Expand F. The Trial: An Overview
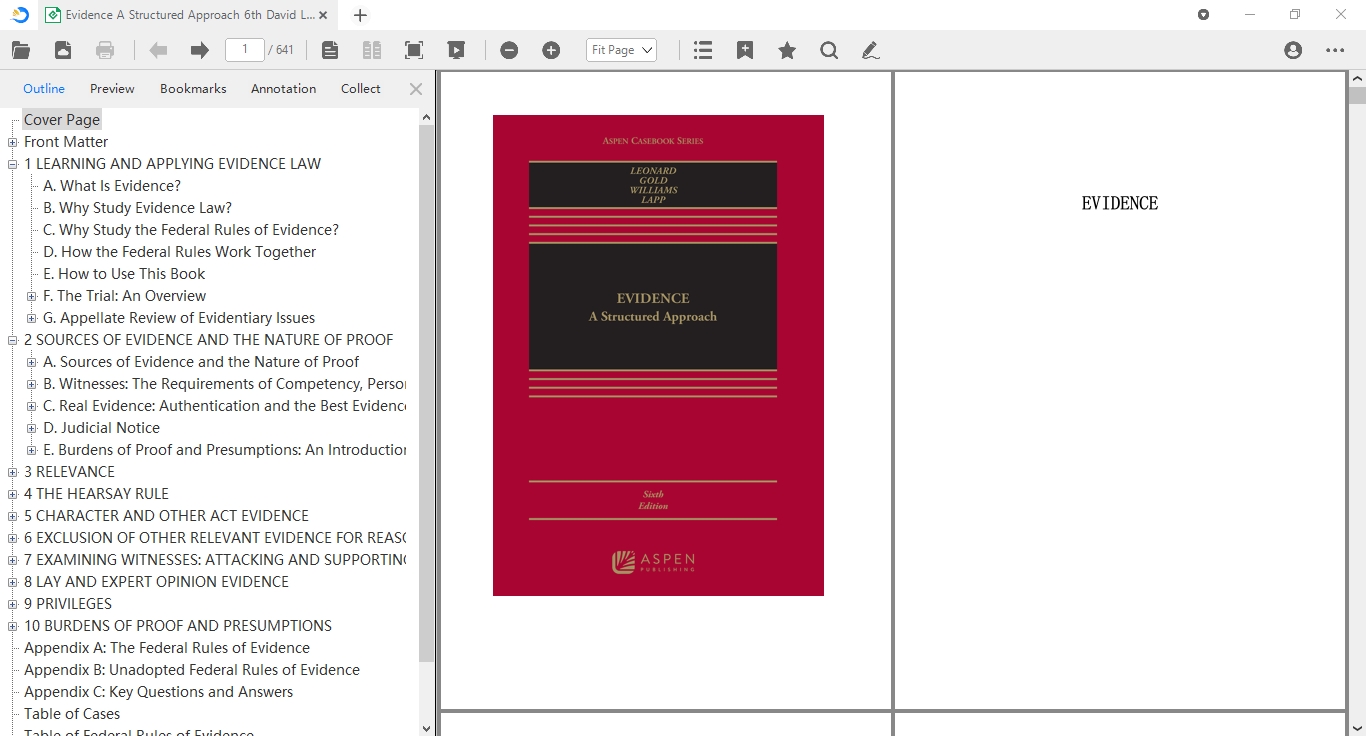This screenshot has height=736, width=1366. tap(32, 296)
